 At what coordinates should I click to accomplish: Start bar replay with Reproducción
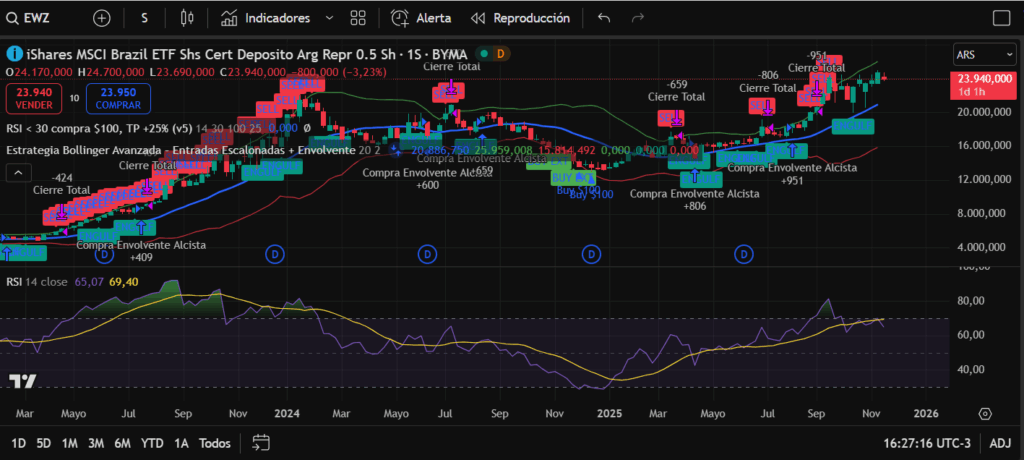(520, 18)
